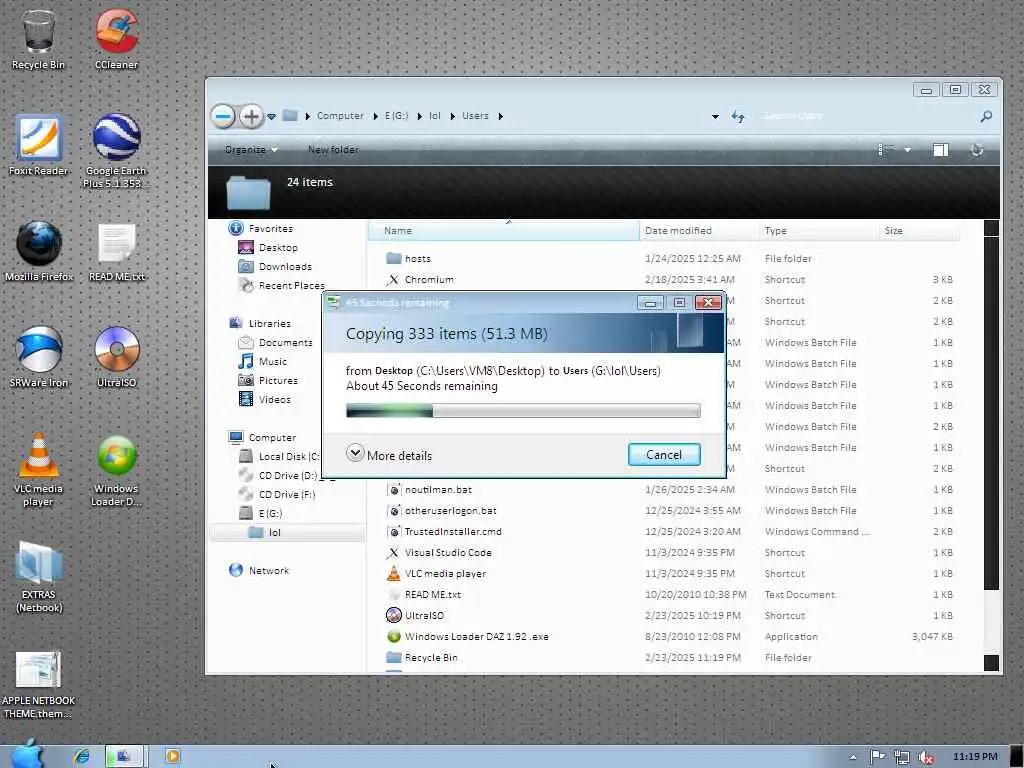Click the search magnifier icon
The height and width of the screenshot is (768, 1024).
click(x=986, y=116)
